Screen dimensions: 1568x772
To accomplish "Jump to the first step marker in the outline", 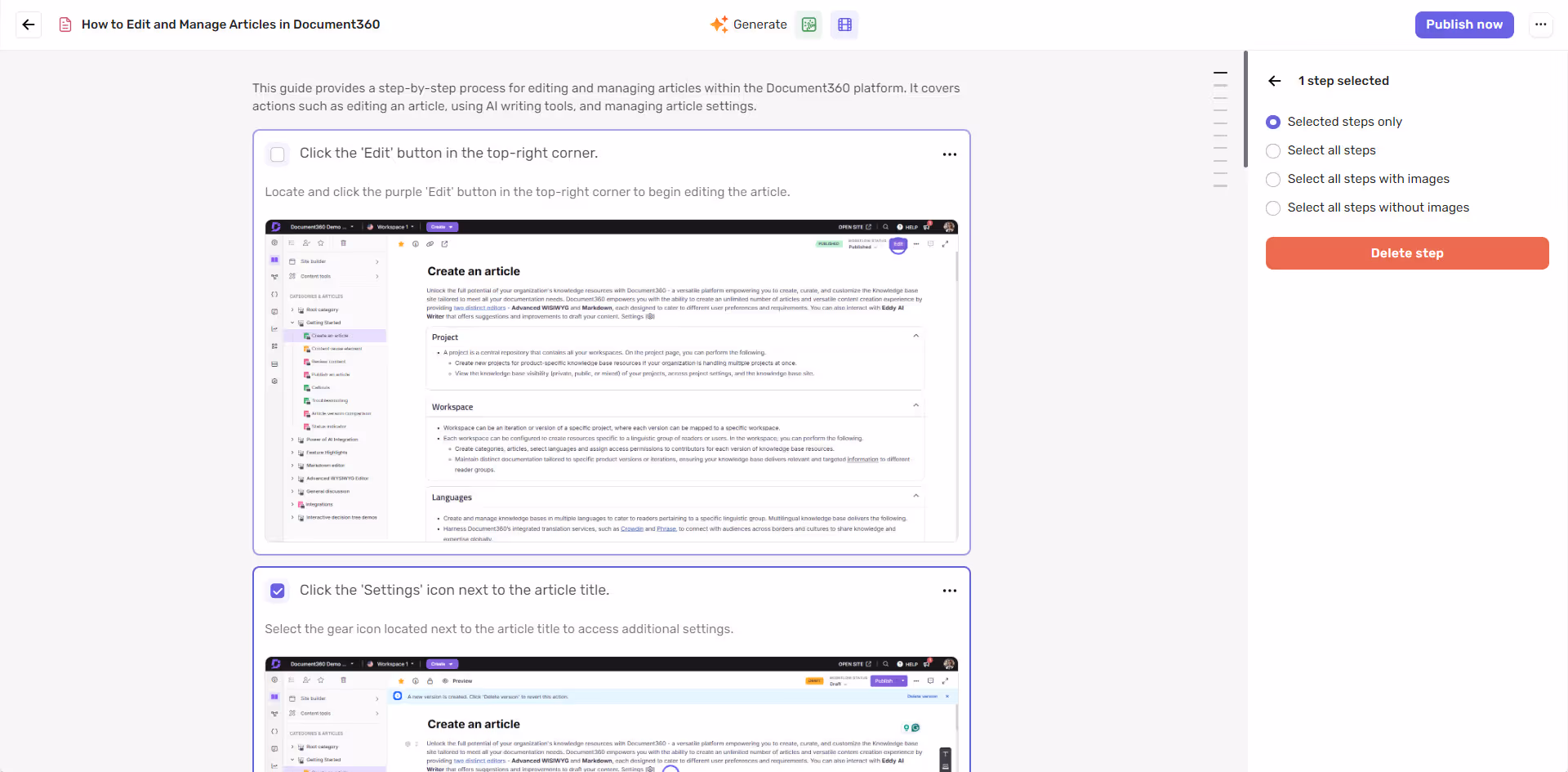I will [1220, 74].
